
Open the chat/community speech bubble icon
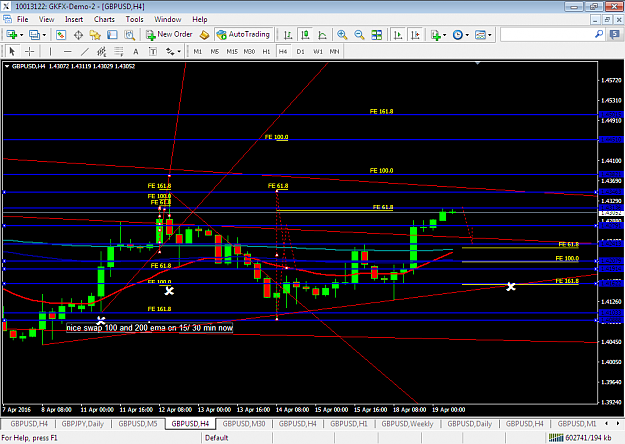[x=615, y=34]
